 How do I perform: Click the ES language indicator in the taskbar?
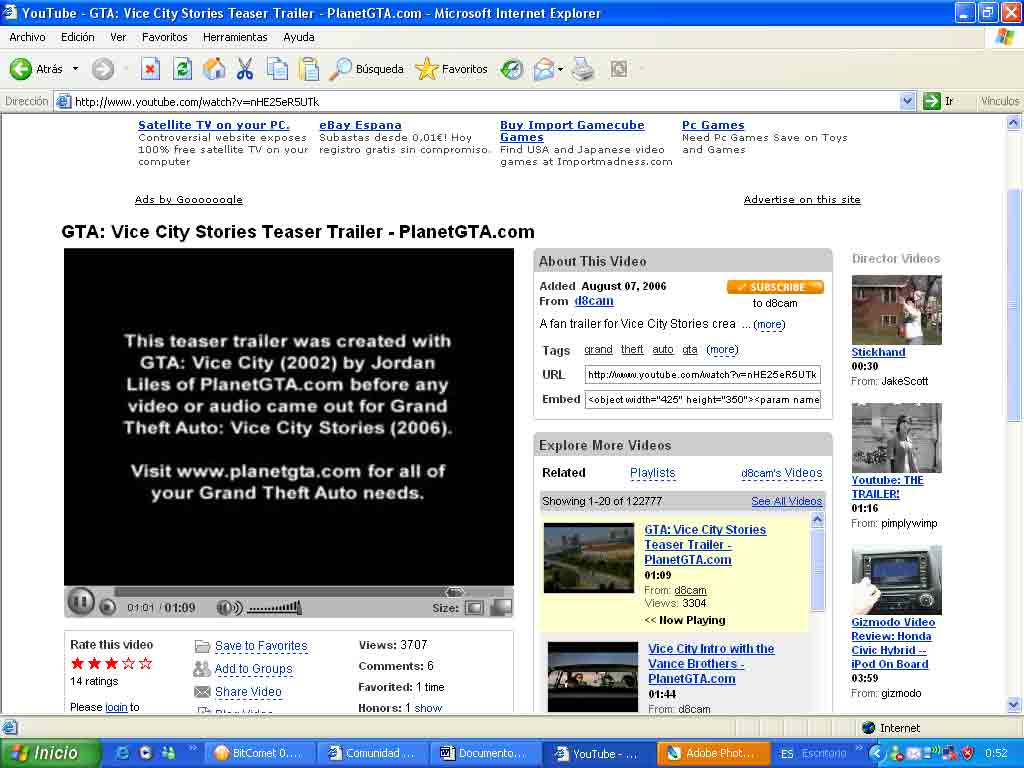click(787, 754)
